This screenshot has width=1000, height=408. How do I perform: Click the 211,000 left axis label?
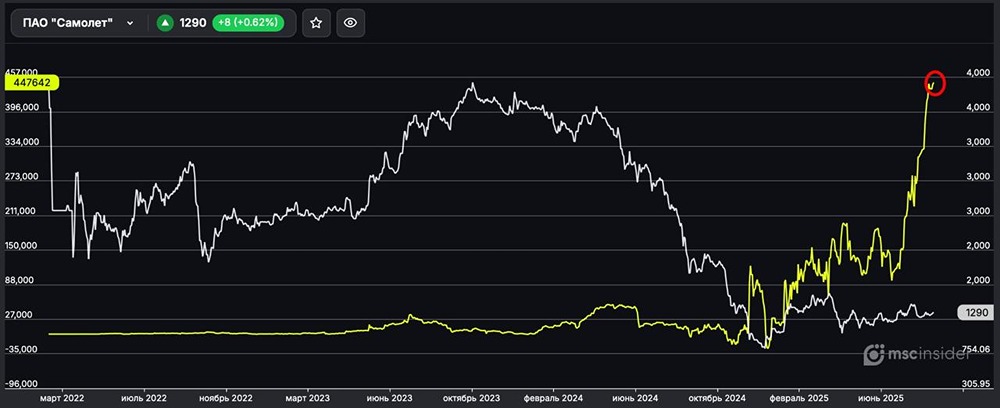click(x=18, y=211)
